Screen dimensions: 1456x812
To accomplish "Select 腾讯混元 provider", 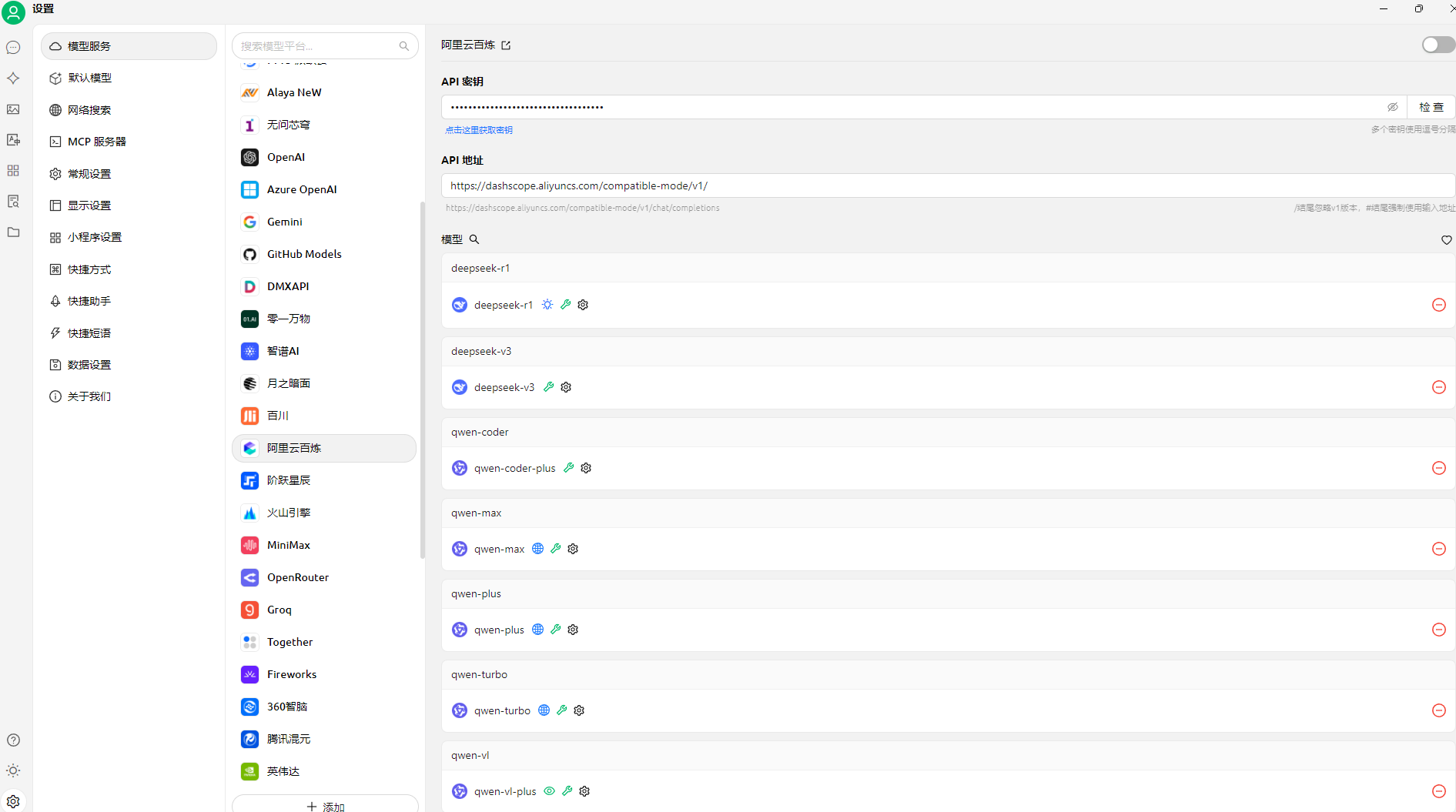I will [324, 739].
